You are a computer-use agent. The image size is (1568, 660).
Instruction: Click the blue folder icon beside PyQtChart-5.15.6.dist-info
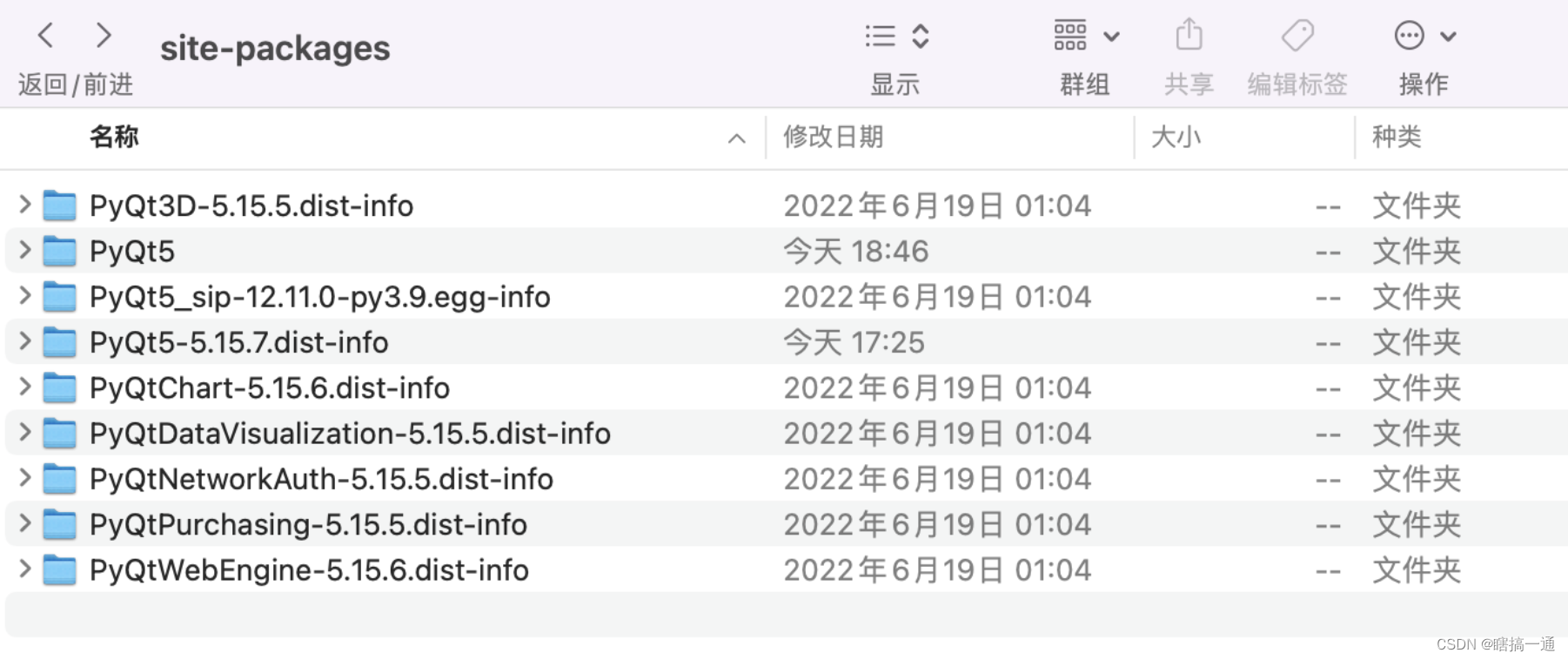(59, 387)
